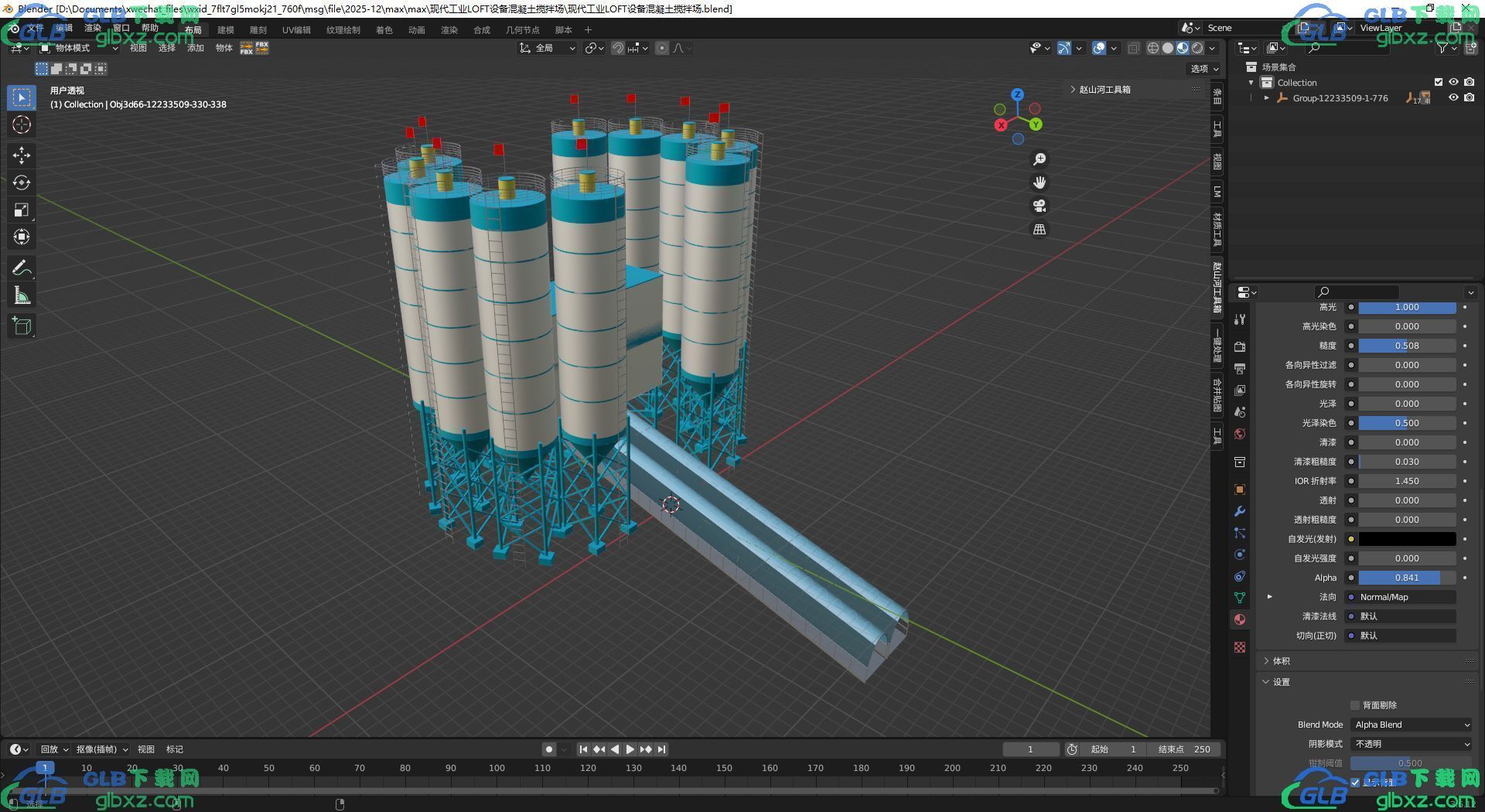Open the Blend Mode dropdown
Image resolution: width=1485 pixels, height=812 pixels.
tap(1412, 725)
